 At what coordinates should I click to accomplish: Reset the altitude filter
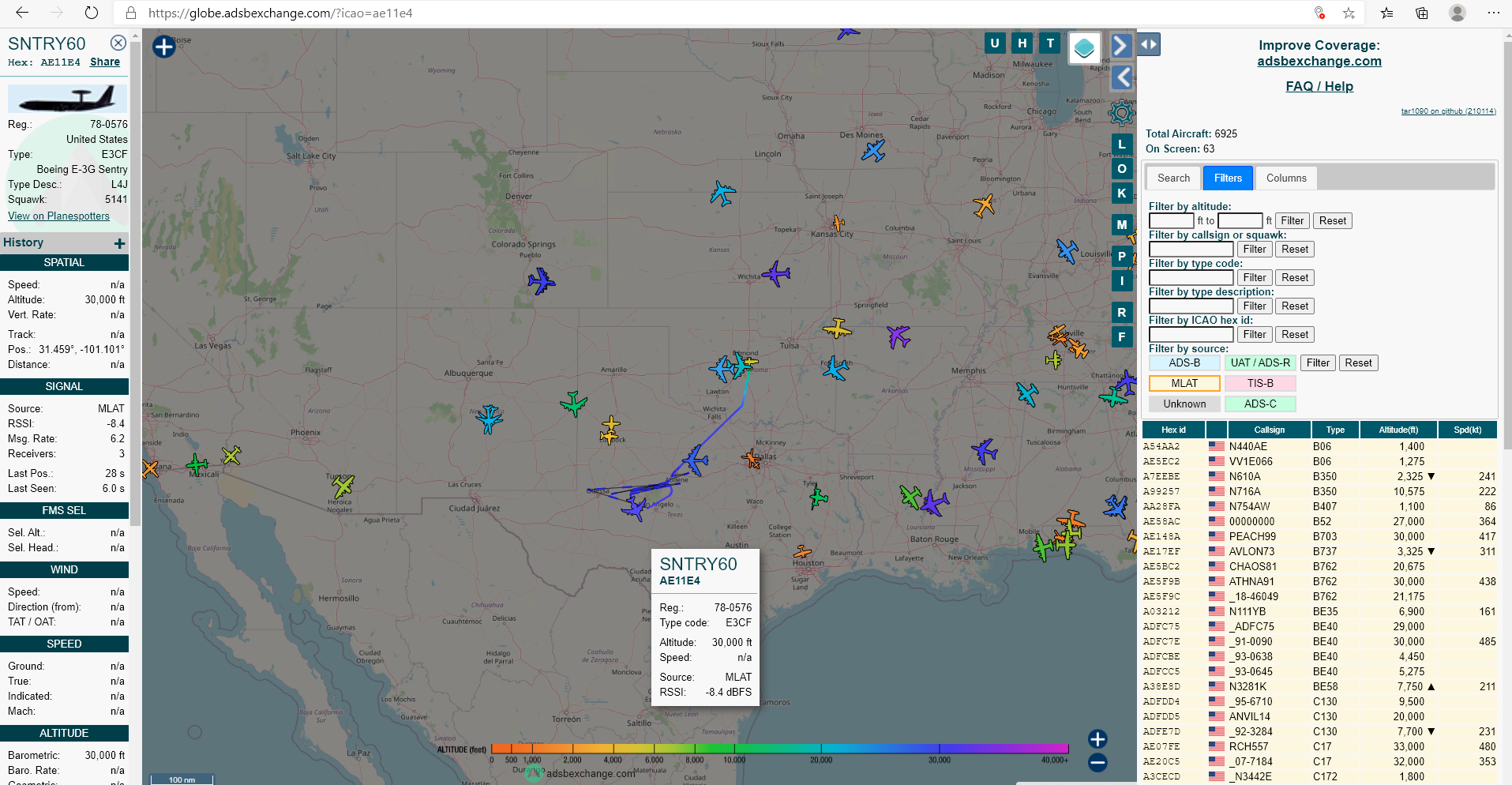1333,221
